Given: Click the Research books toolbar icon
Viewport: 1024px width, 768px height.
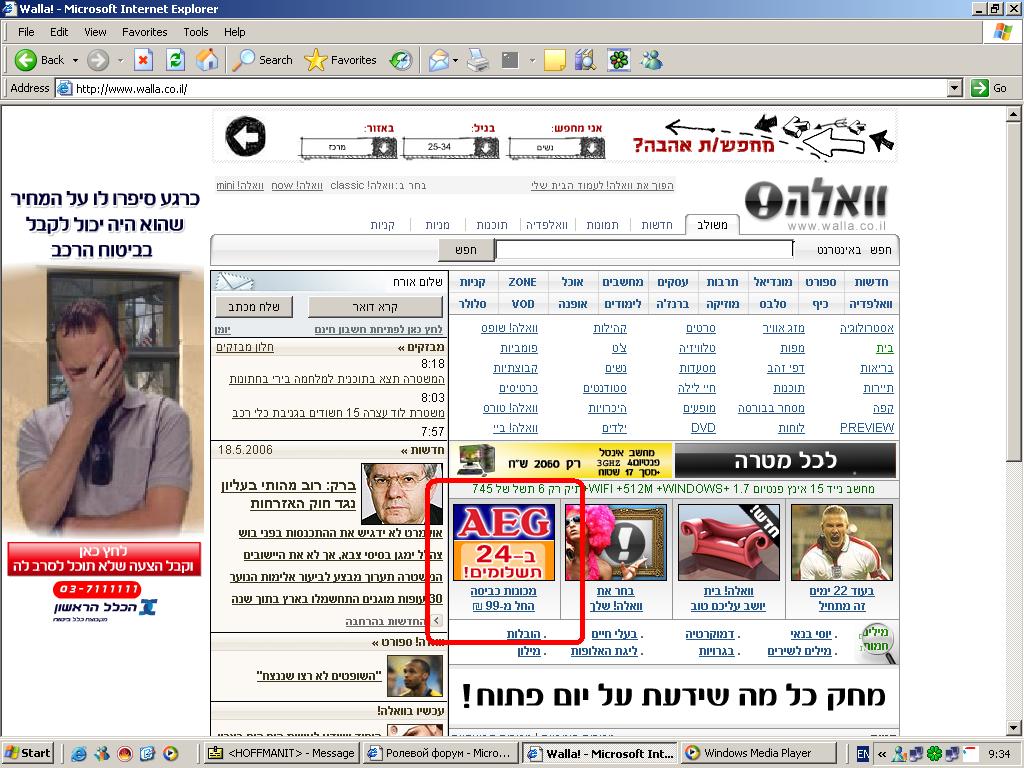Looking at the screenshot, I should pyautogui.click(x=585, y=60).
